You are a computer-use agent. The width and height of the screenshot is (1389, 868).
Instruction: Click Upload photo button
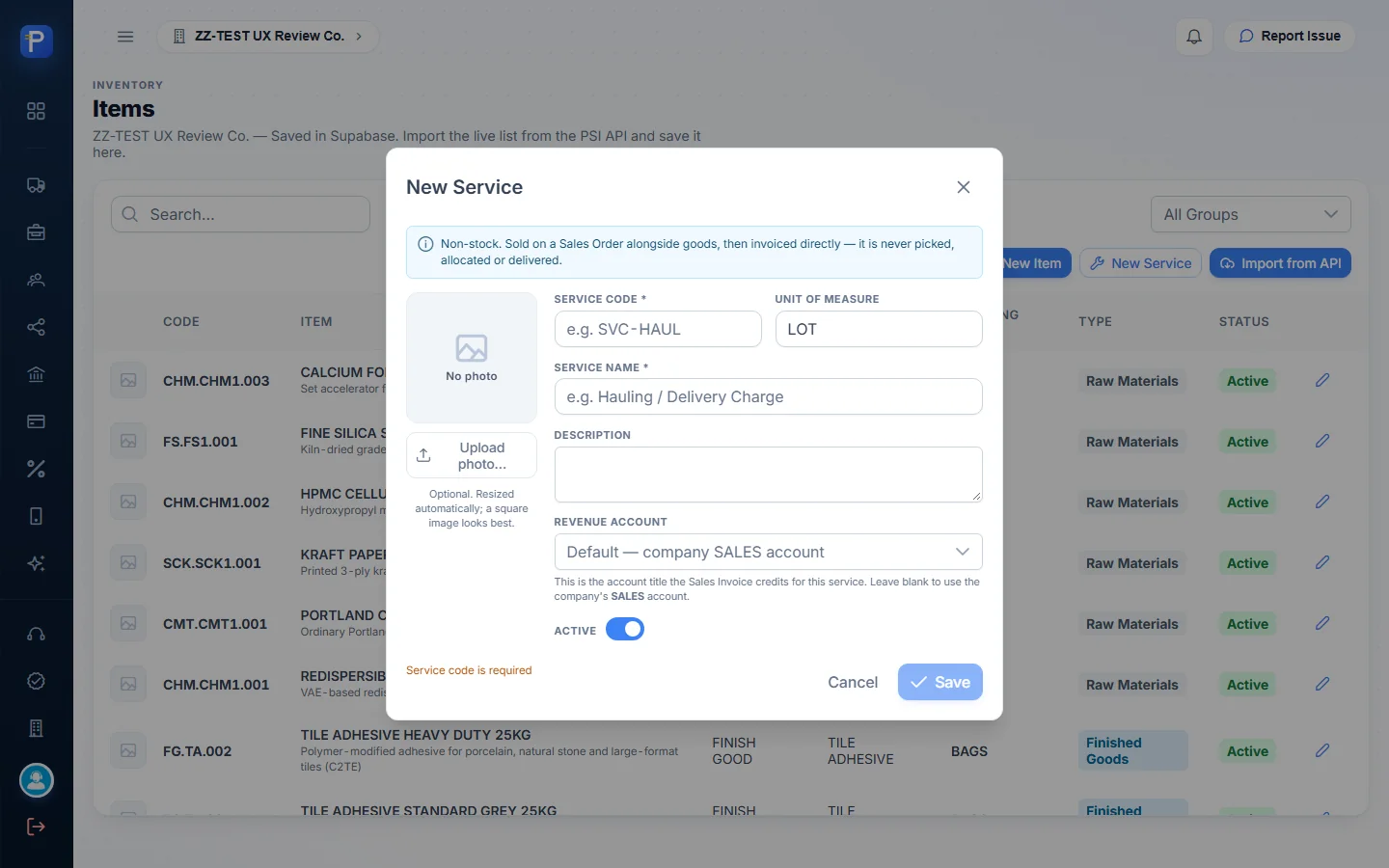tap(472, 455)
